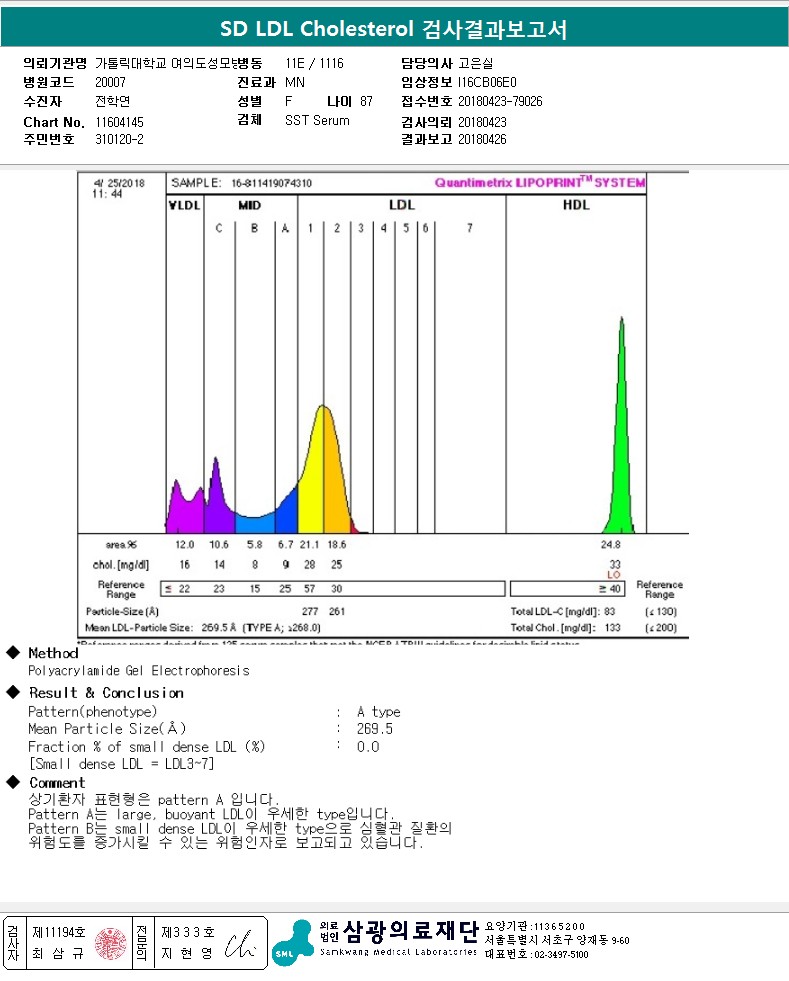Viewport: 789px width, 981px height.
Task: Select receipt number 20180423-79026
Action: click(500, 101)
